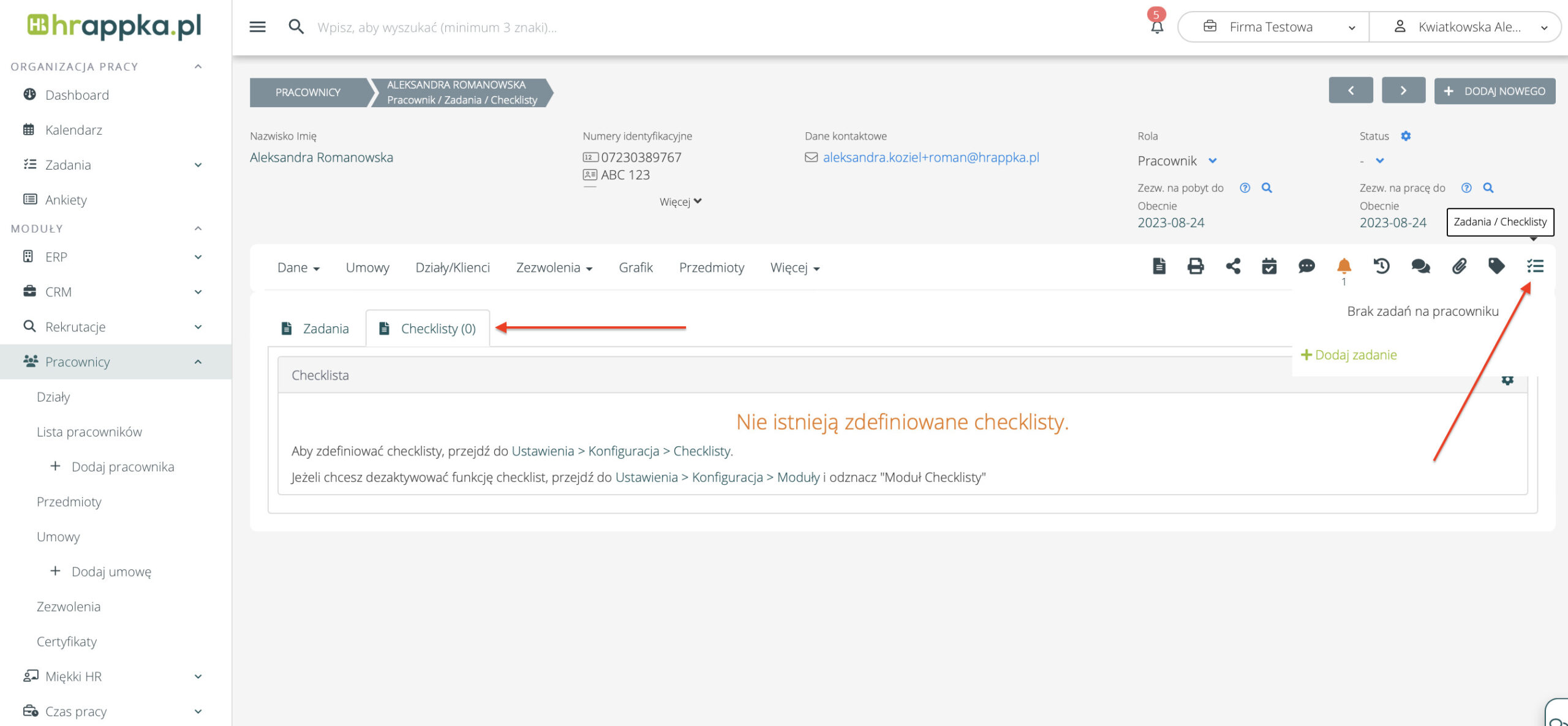Toggle the hamburger sidebar menu

click(x=257, y=27)
